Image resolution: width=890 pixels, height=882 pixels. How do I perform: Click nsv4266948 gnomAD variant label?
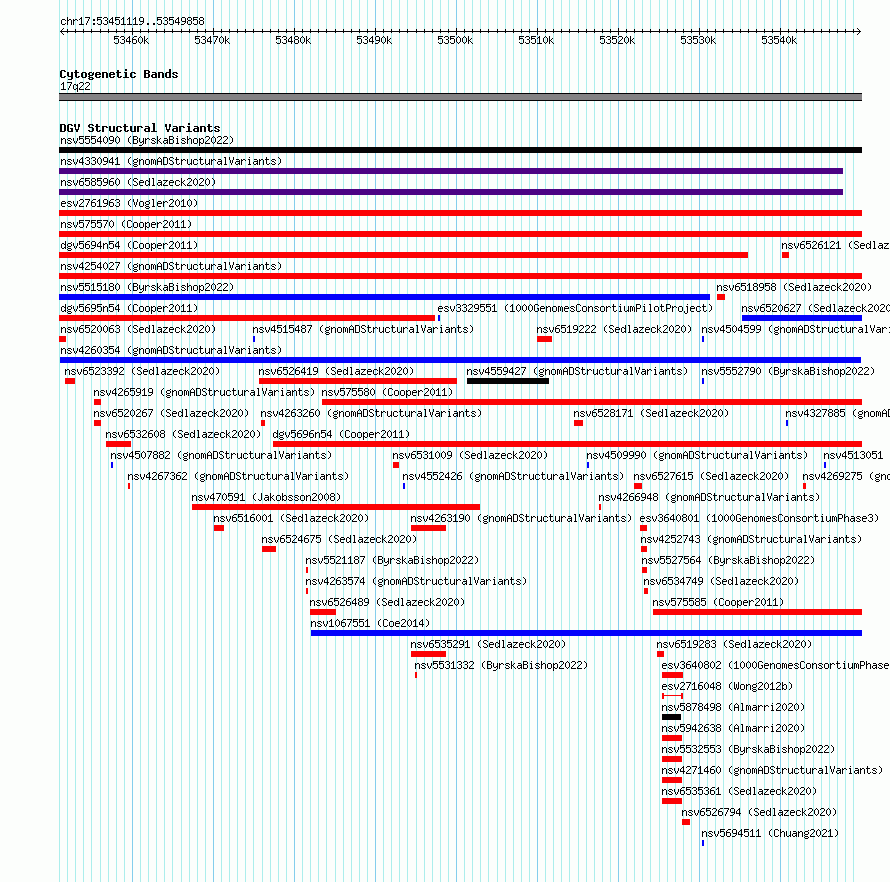tap(710, 497)
